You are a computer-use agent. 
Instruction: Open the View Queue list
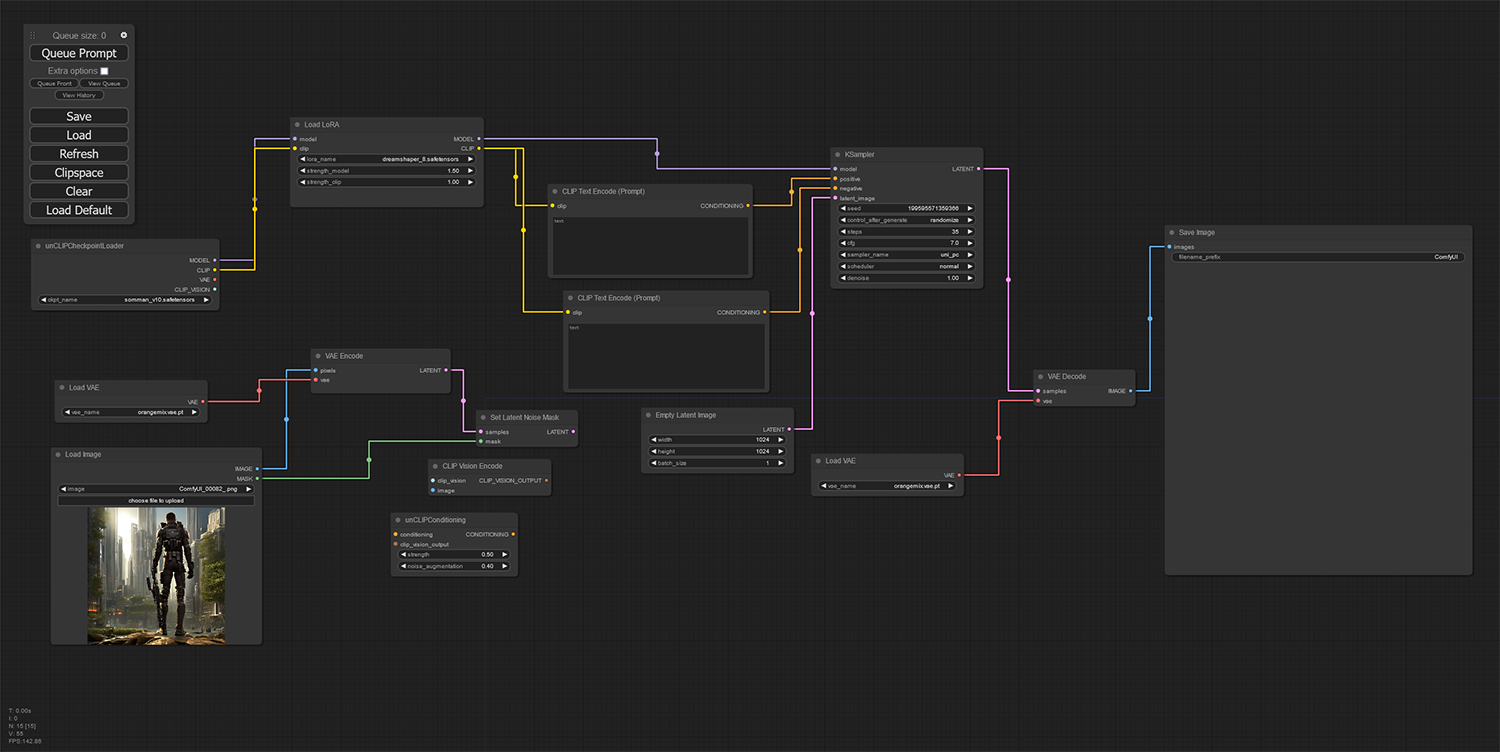pos(103,83)
